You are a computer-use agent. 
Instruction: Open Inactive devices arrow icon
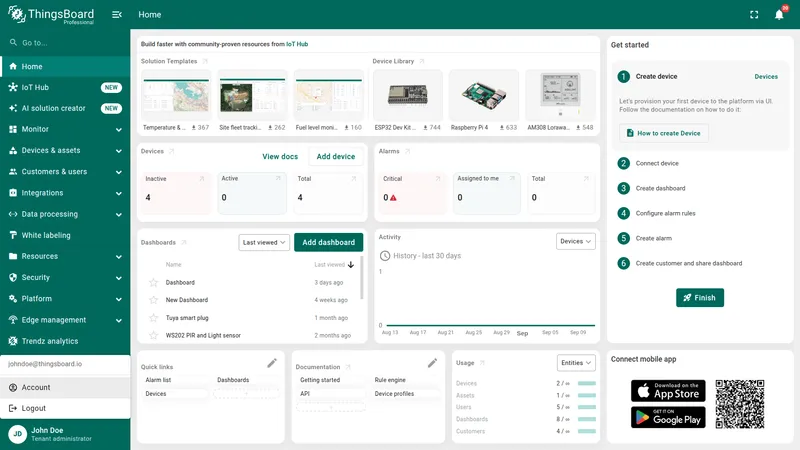(202, 179)
